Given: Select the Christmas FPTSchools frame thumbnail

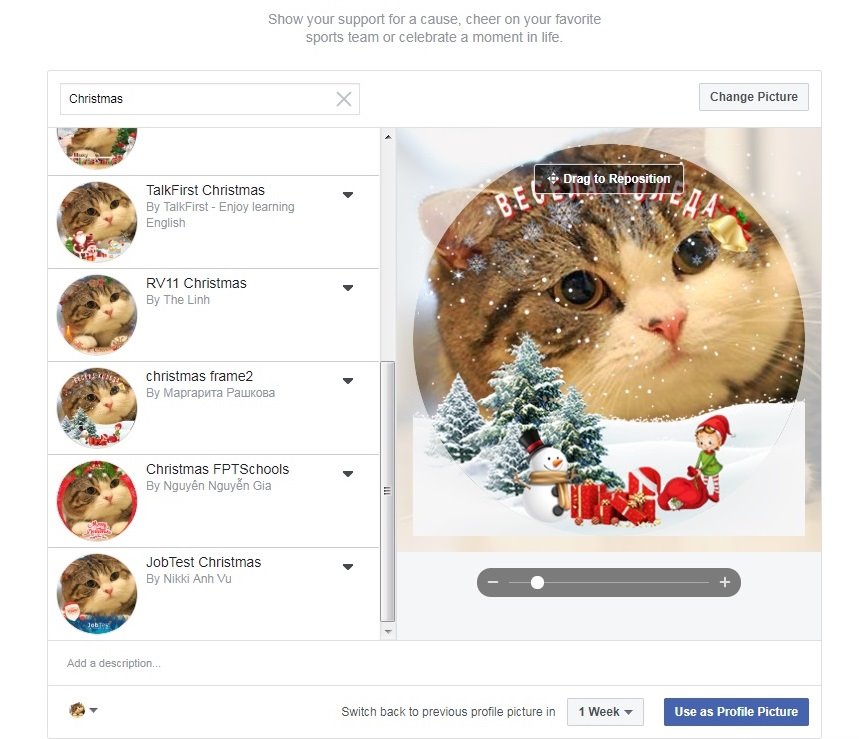Looking at the screenshot, I should tap(96, 500).
